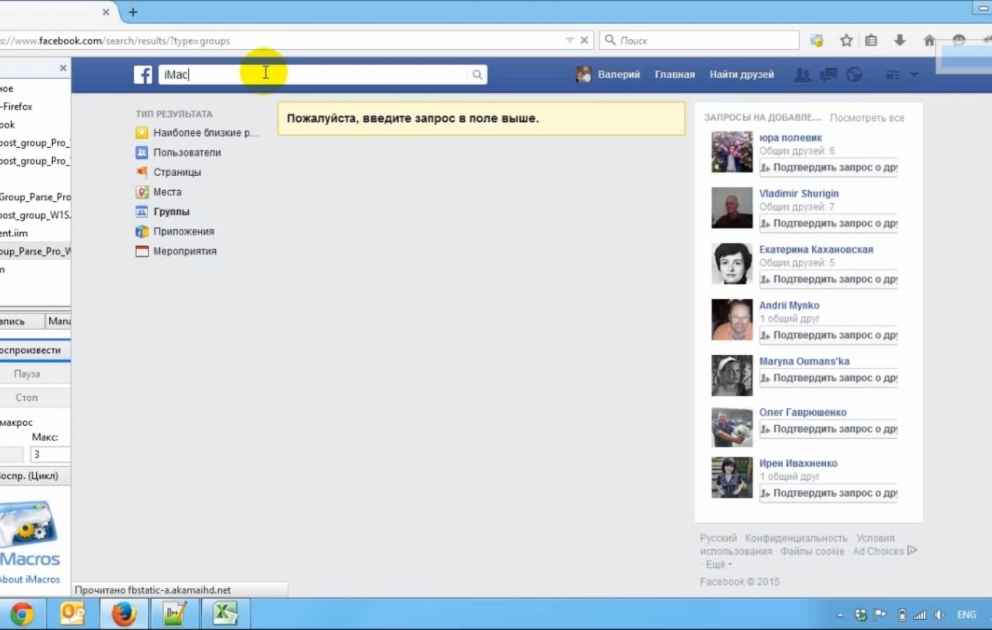992x630 pixels.
Task: Confirm friend request from Юра Полевик
Action: [828, 168]
